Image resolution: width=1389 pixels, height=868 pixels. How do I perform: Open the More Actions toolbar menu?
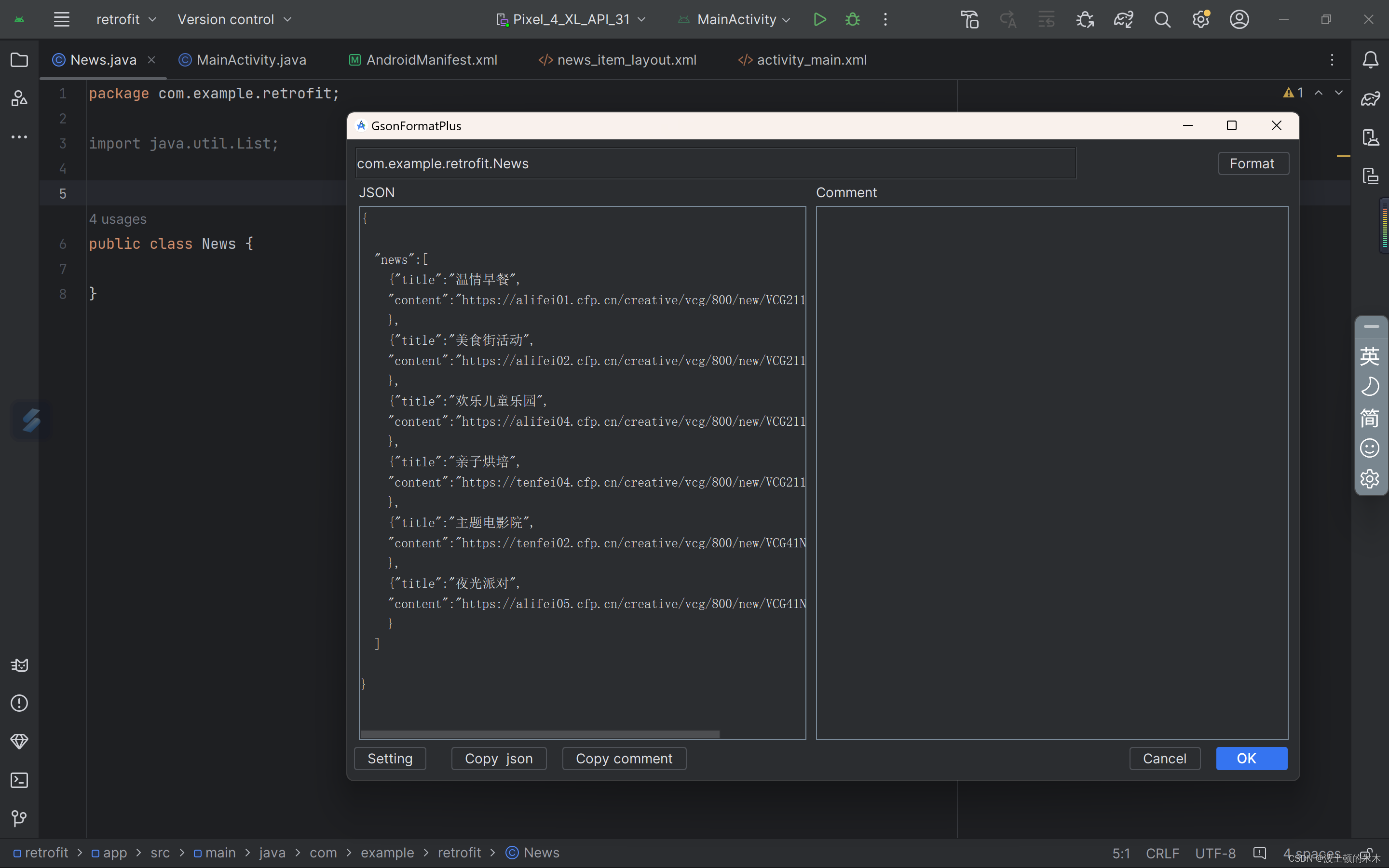(885, 19)
